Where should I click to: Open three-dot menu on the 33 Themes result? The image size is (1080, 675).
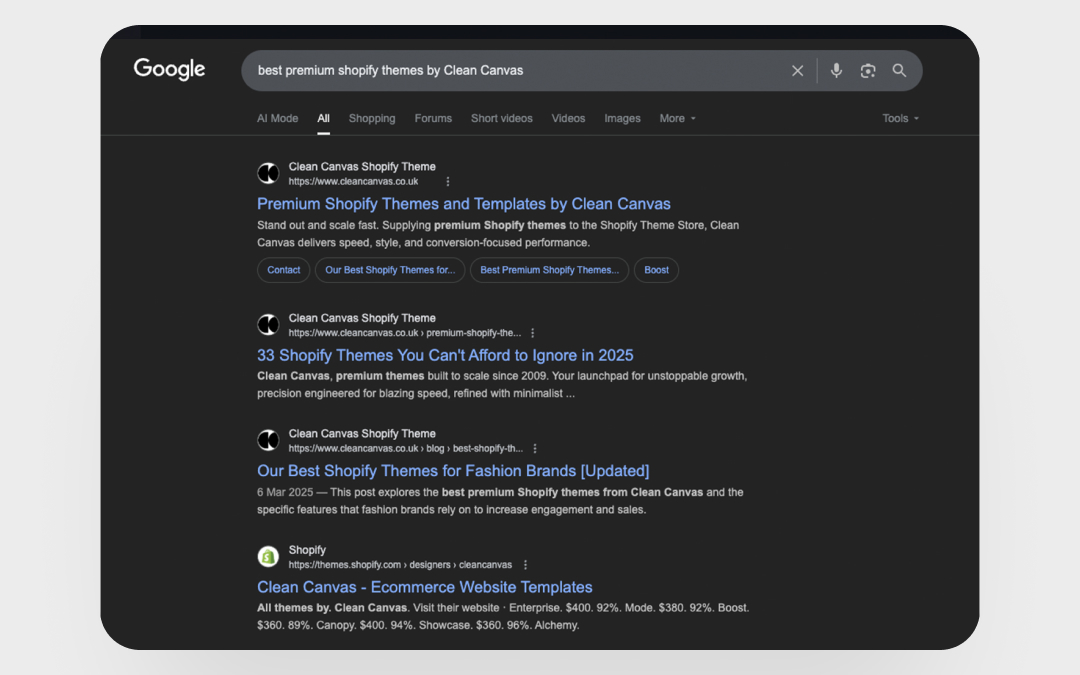click(x=532, y=332)
